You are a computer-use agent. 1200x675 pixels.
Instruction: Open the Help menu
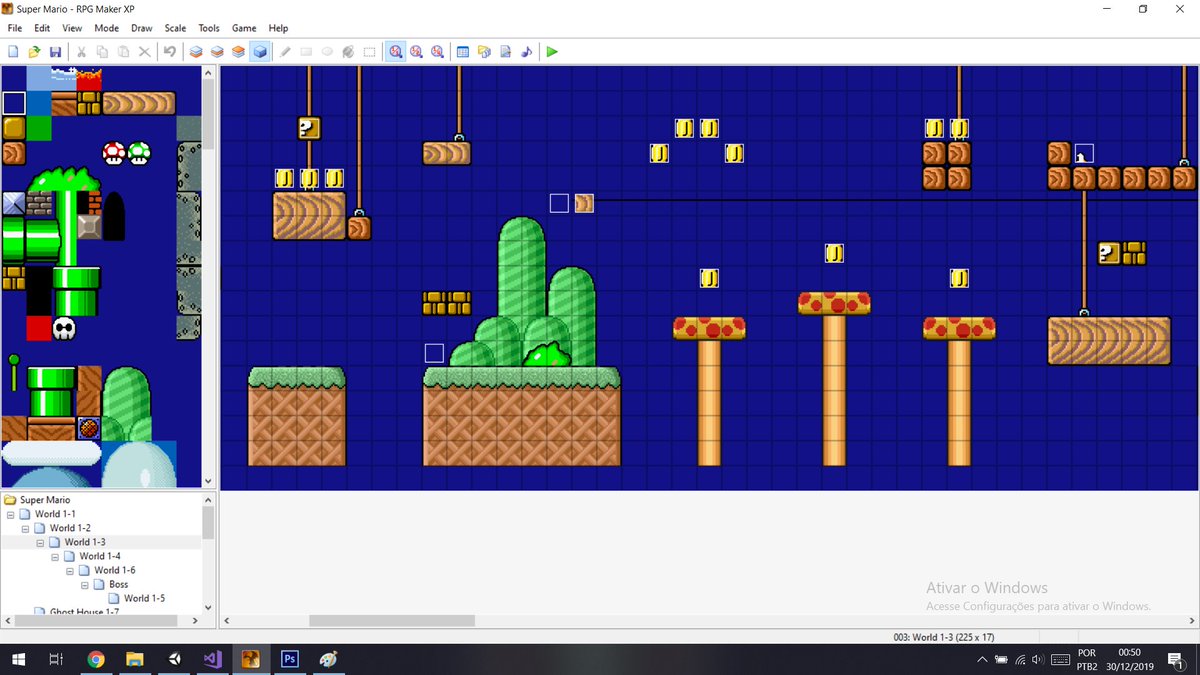[x=278, y=28]
